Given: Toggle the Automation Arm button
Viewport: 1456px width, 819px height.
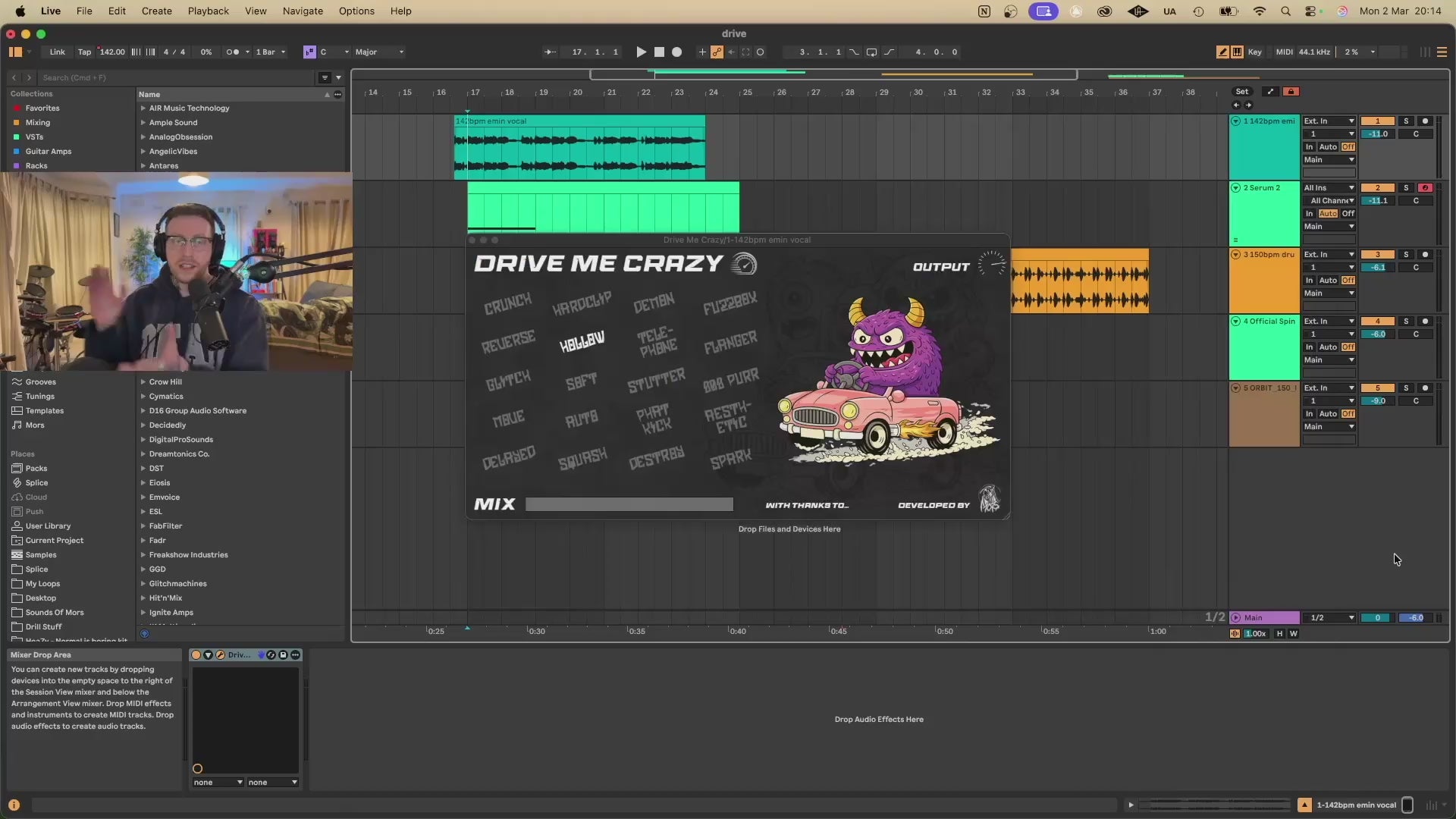Looking at the screenshot, I should point(717,52).
